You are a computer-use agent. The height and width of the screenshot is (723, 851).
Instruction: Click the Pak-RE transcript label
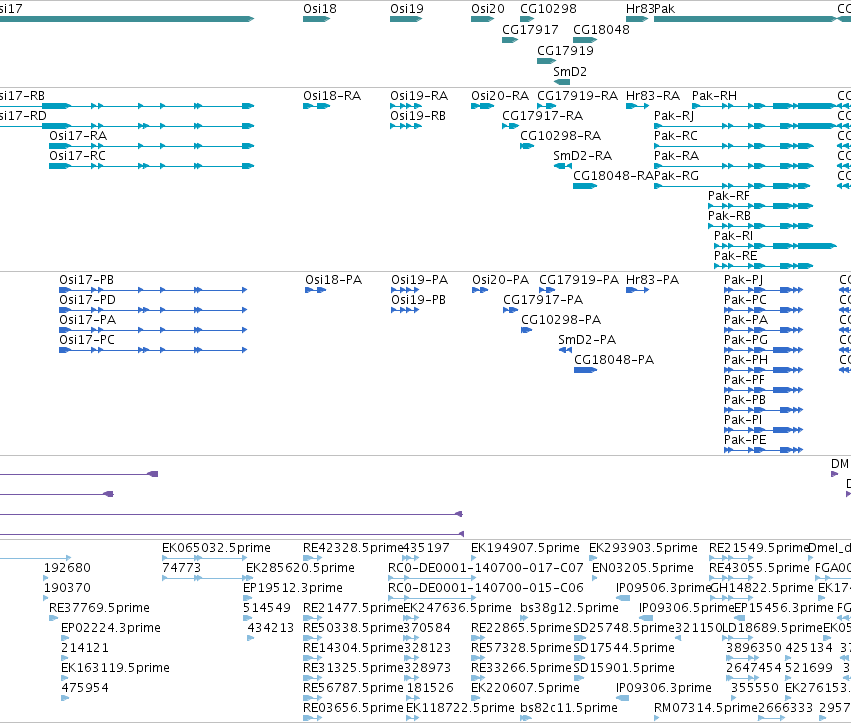pyautogui.click(x=735, y=257)
